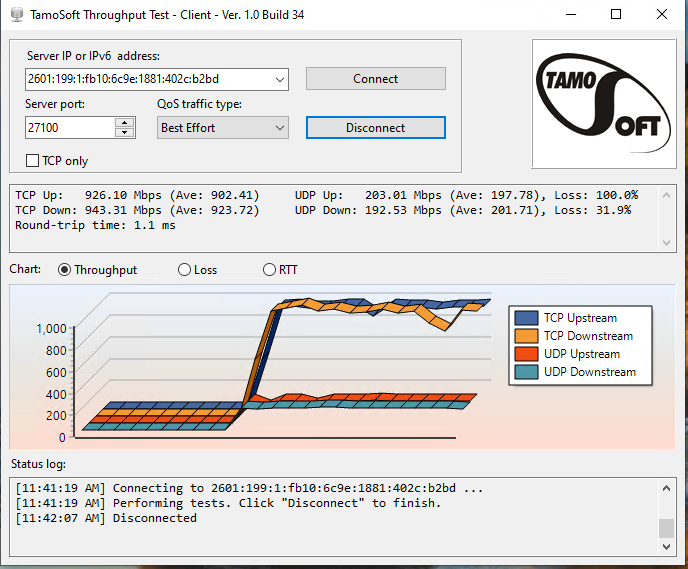The height and width of the screenshot is (569, 688).
Task: Click the "Status log:" label
Action: point(38,464)
